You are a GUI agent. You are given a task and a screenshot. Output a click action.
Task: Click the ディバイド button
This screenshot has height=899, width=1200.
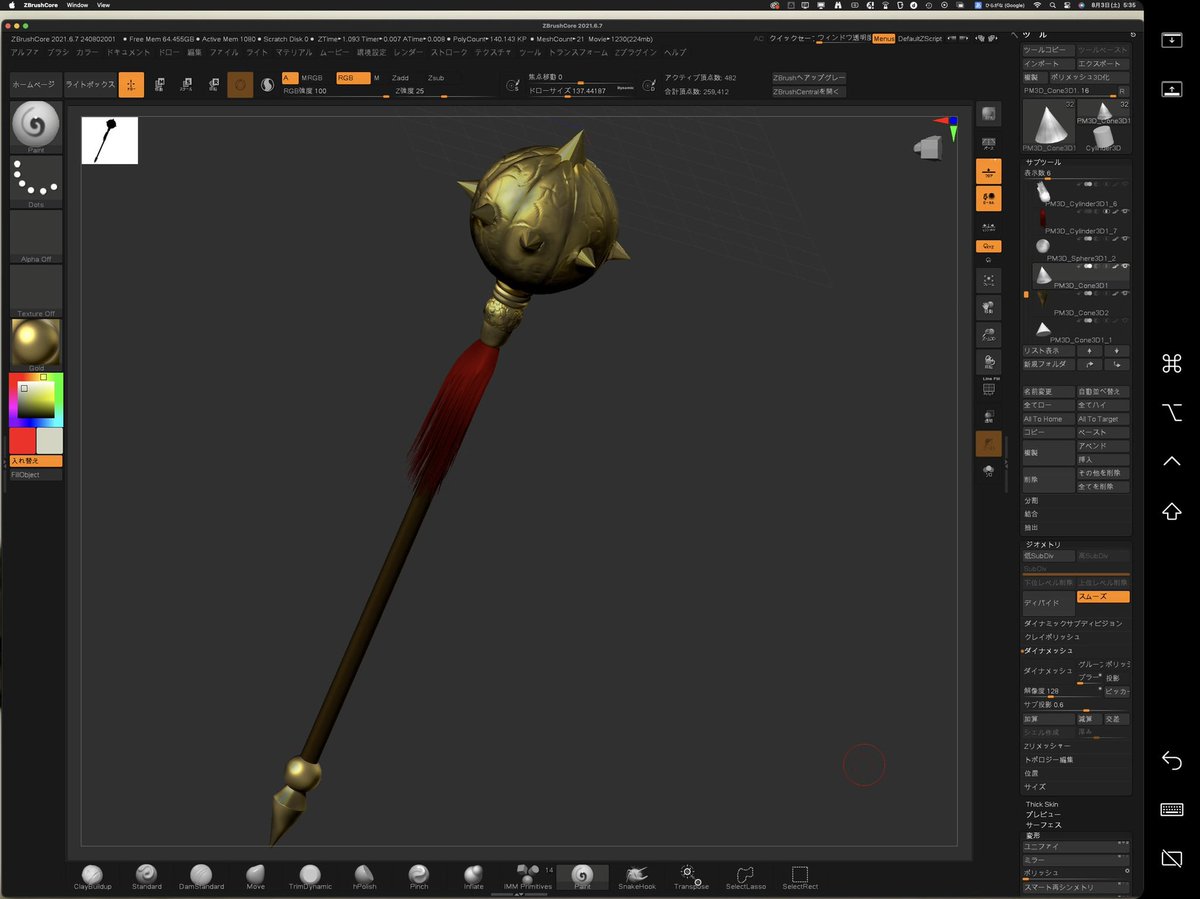(1048, 603)
